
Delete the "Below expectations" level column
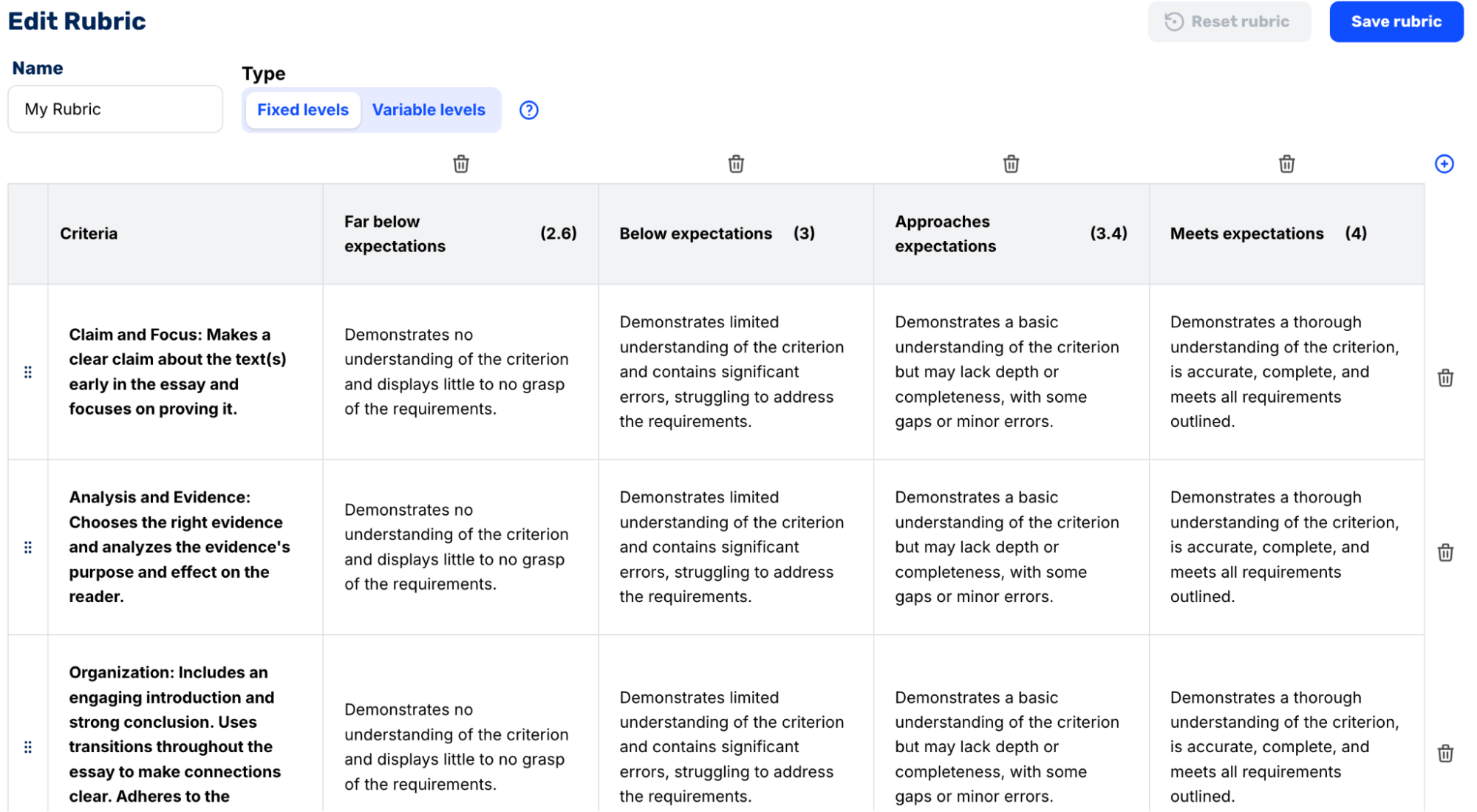coord(735,164)
